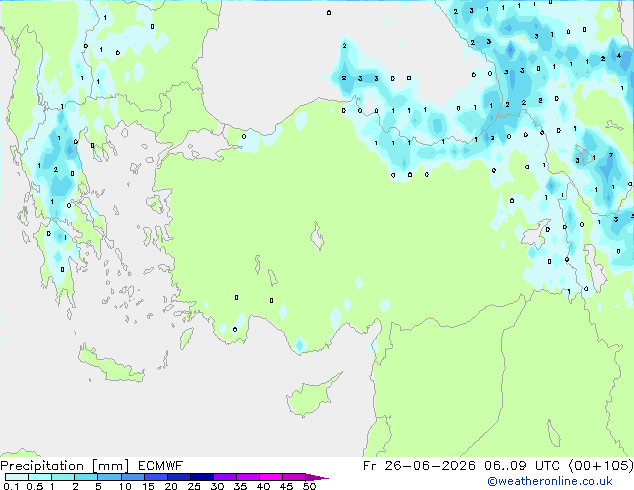Image resolution: width=634 pixels, height=490 pixels.
Task: Choose the 25–30 mm navy legend swatch
Action: (x=201, y=477)
